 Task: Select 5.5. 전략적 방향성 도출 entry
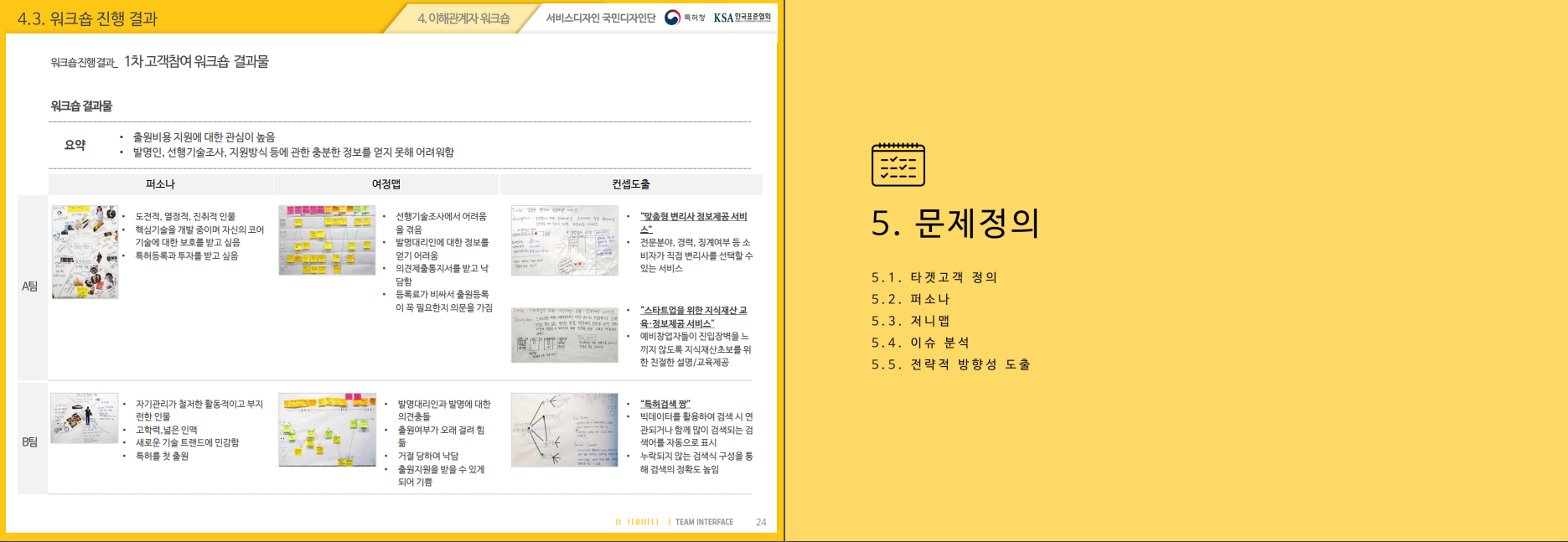coord(950,364)
